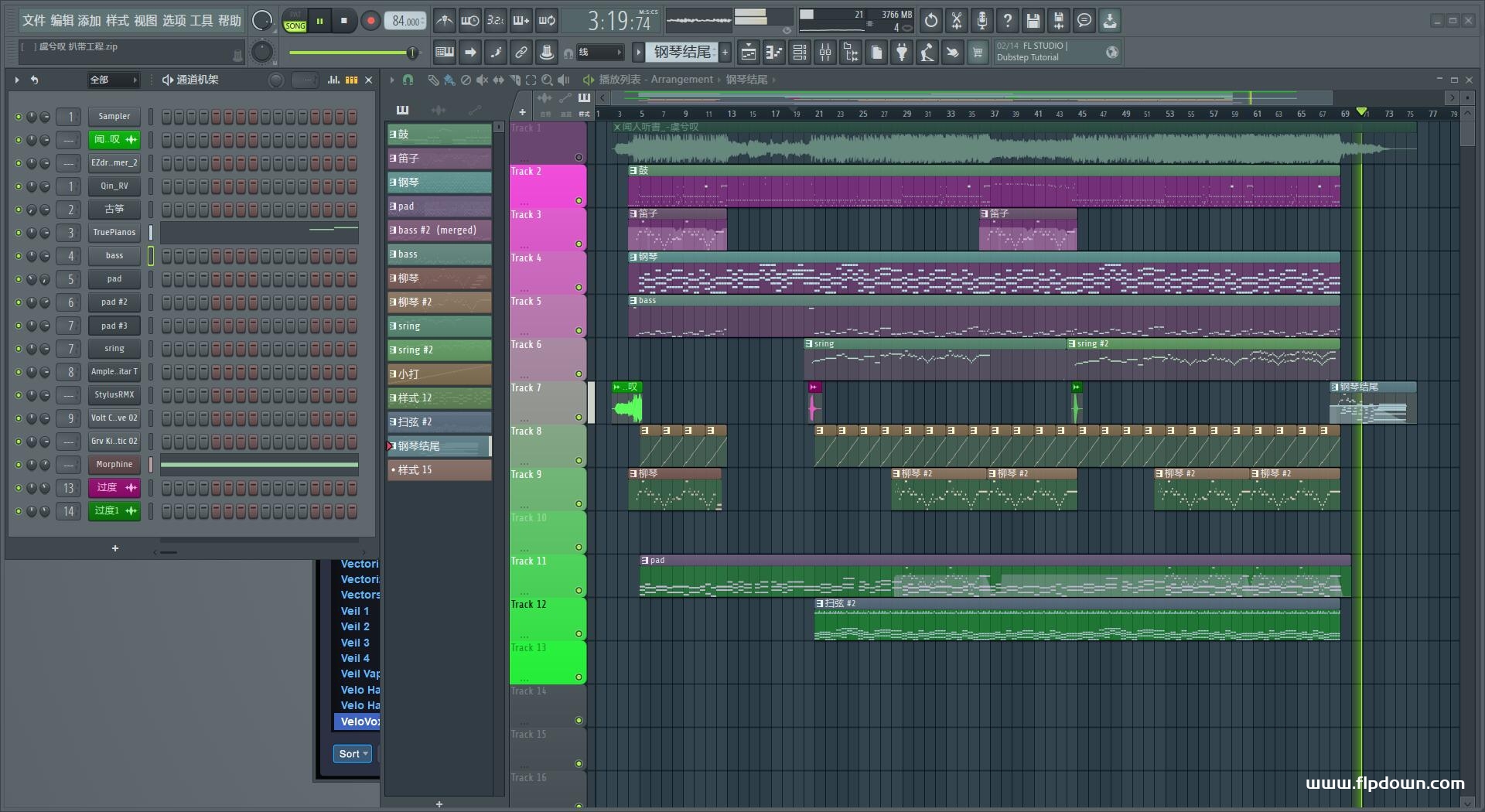The height and width of the screenshot is (812, 1485).
Task: Toggle the playlist snap magnet icon
Action: point(408,80)
